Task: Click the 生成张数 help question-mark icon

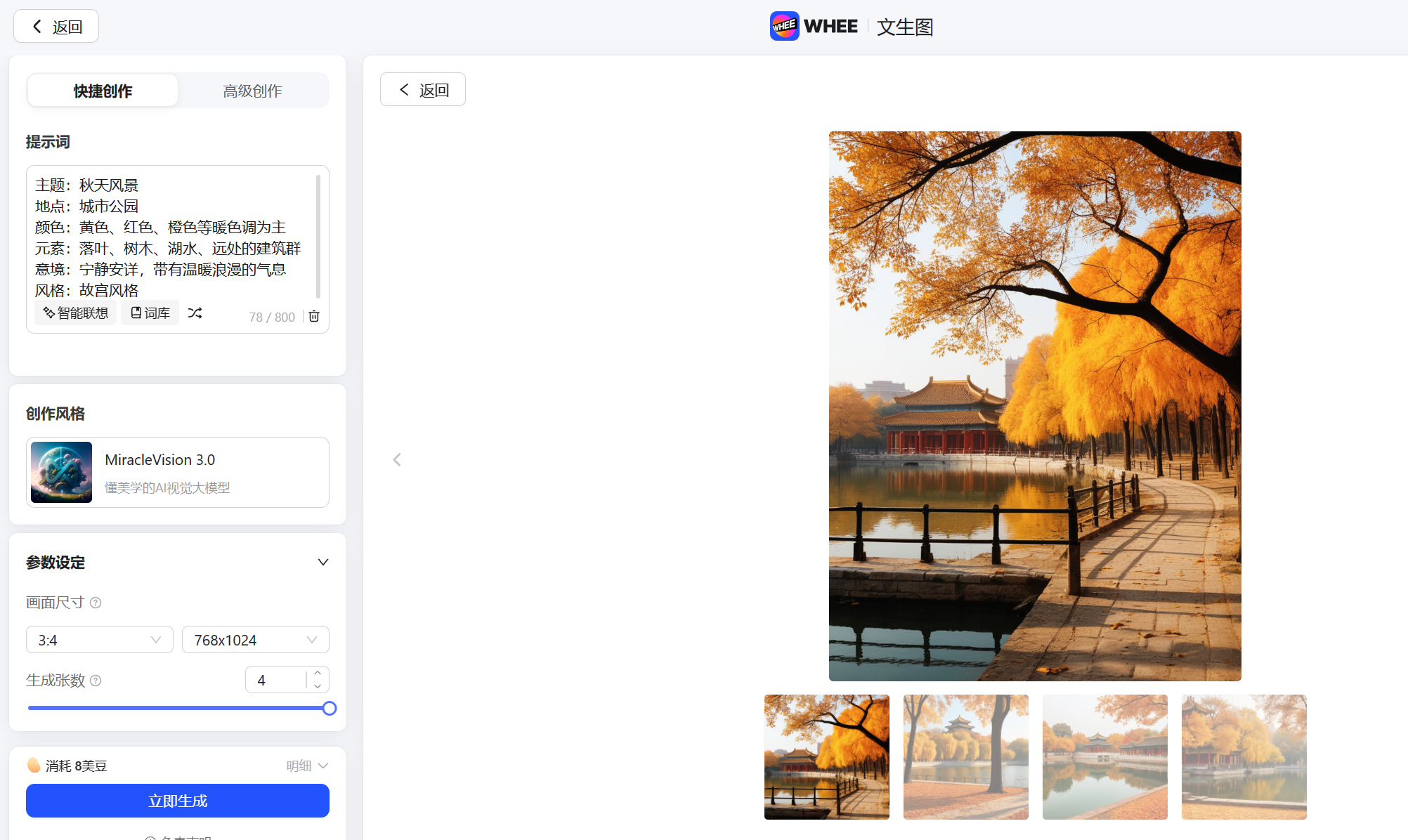Action: [96, 681]
